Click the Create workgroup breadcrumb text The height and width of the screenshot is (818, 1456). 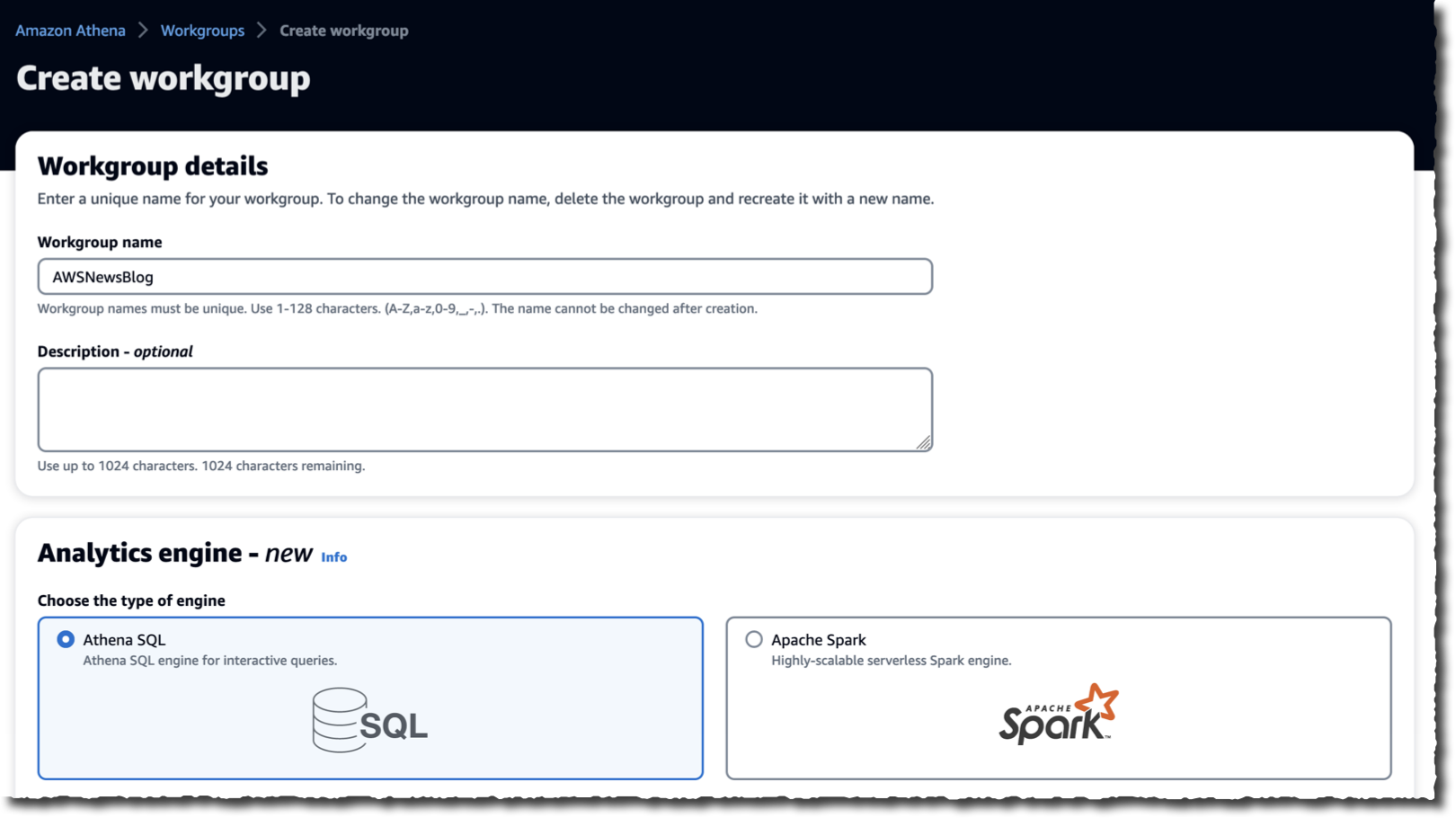click(x=343, y=31)
